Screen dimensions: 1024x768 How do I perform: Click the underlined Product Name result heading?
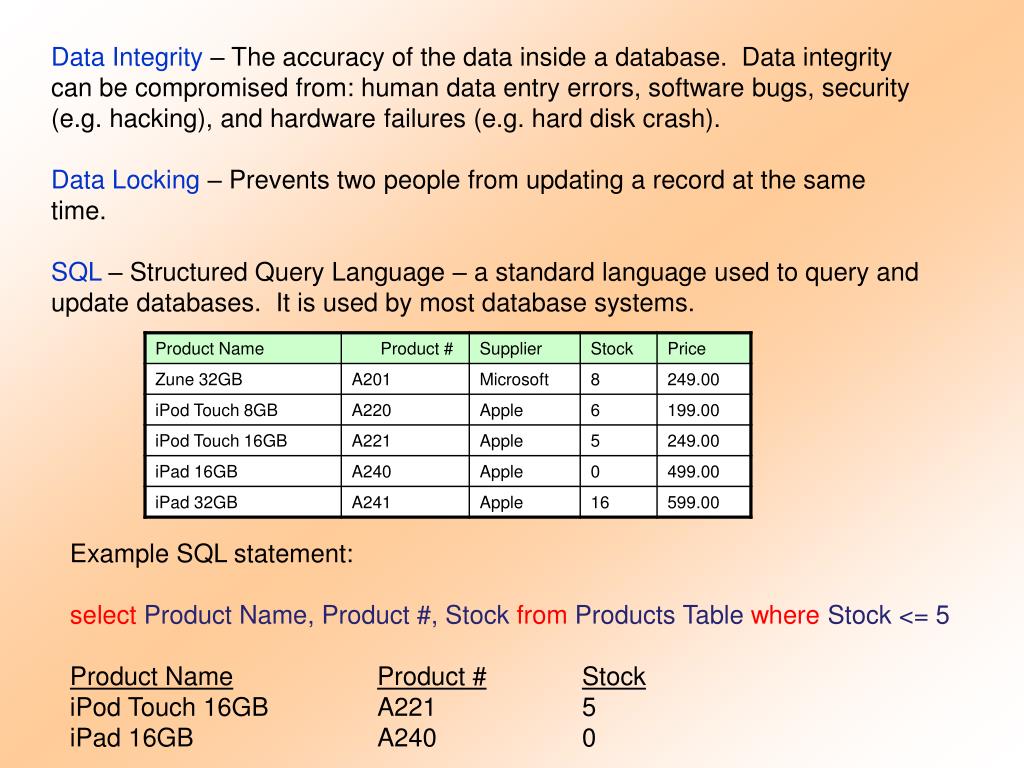(x=152, y=677)
